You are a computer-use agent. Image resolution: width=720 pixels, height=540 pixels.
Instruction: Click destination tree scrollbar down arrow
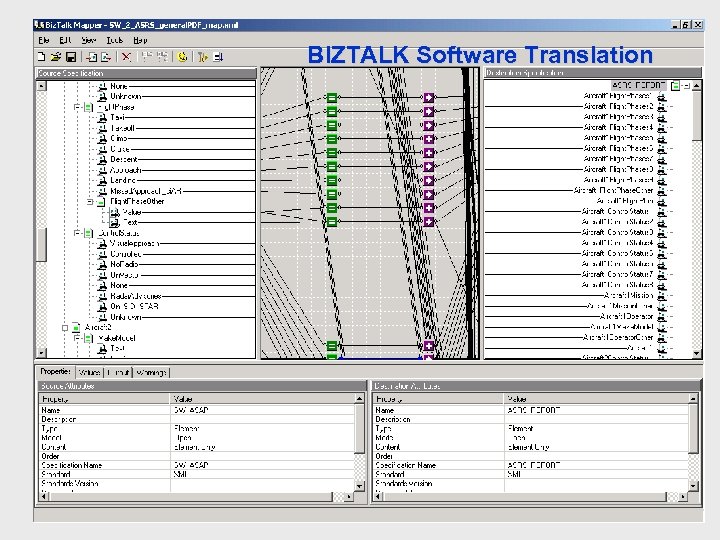(697, 353)
